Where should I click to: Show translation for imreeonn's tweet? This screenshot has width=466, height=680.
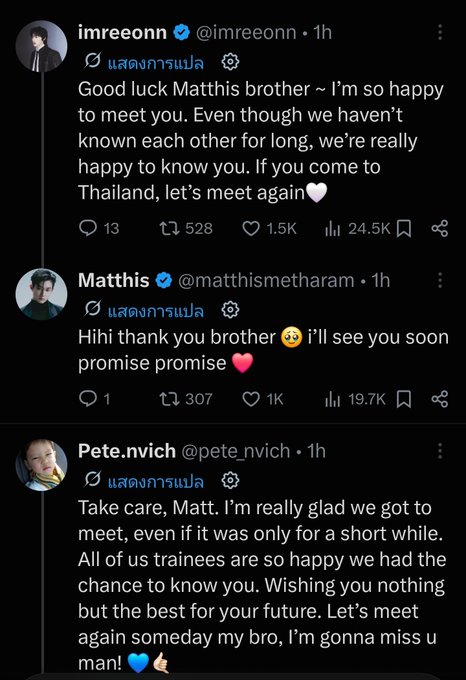tap(156, 63)
